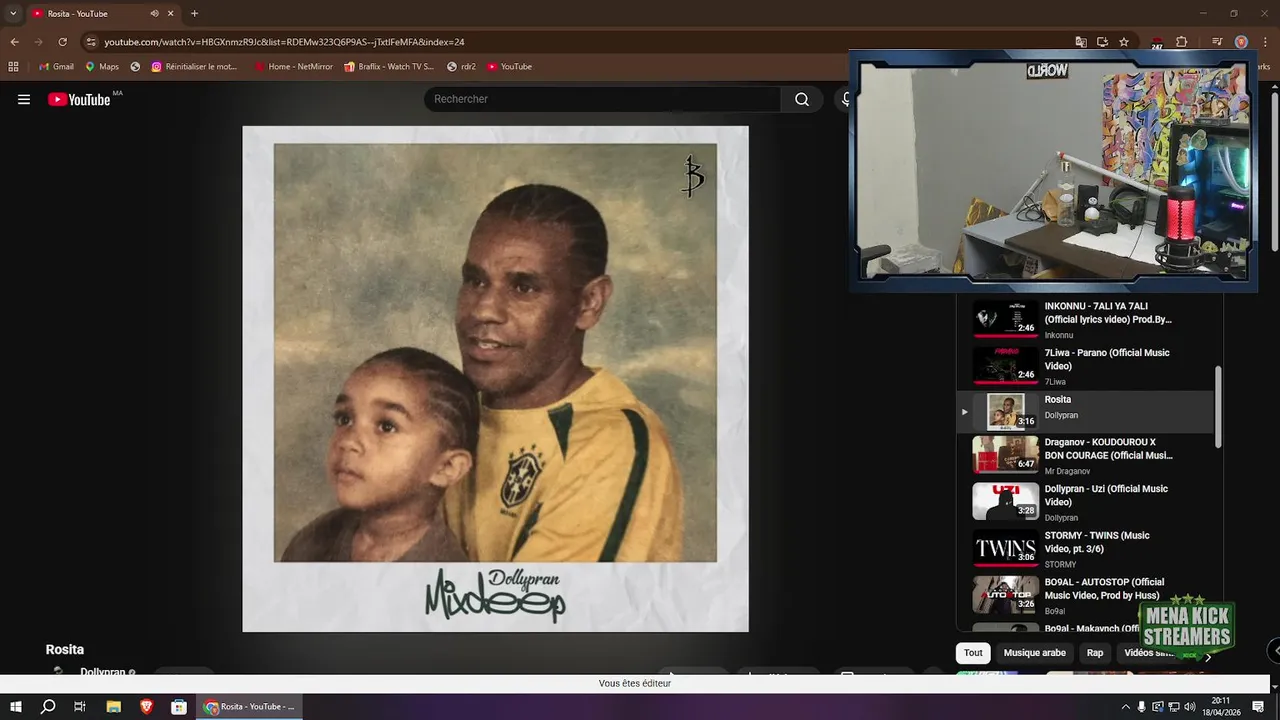Click the translate page icon in address bar
Screen dimensions: 1280x720
(x=1081, y=42)
